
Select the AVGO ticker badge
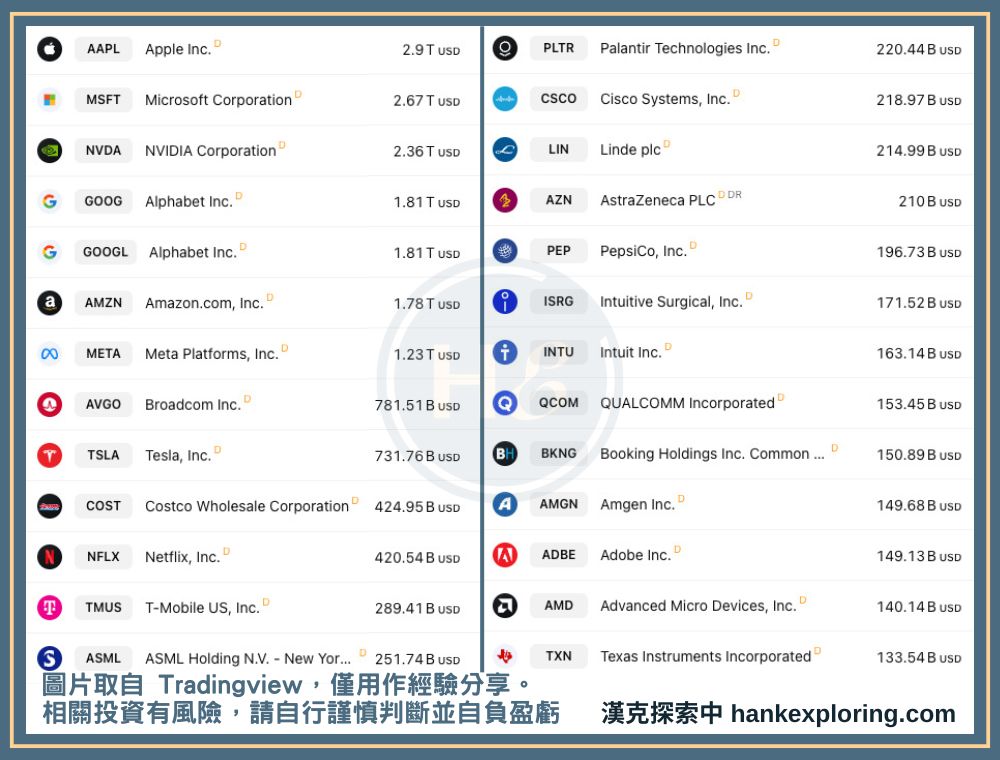click(103, 404)
